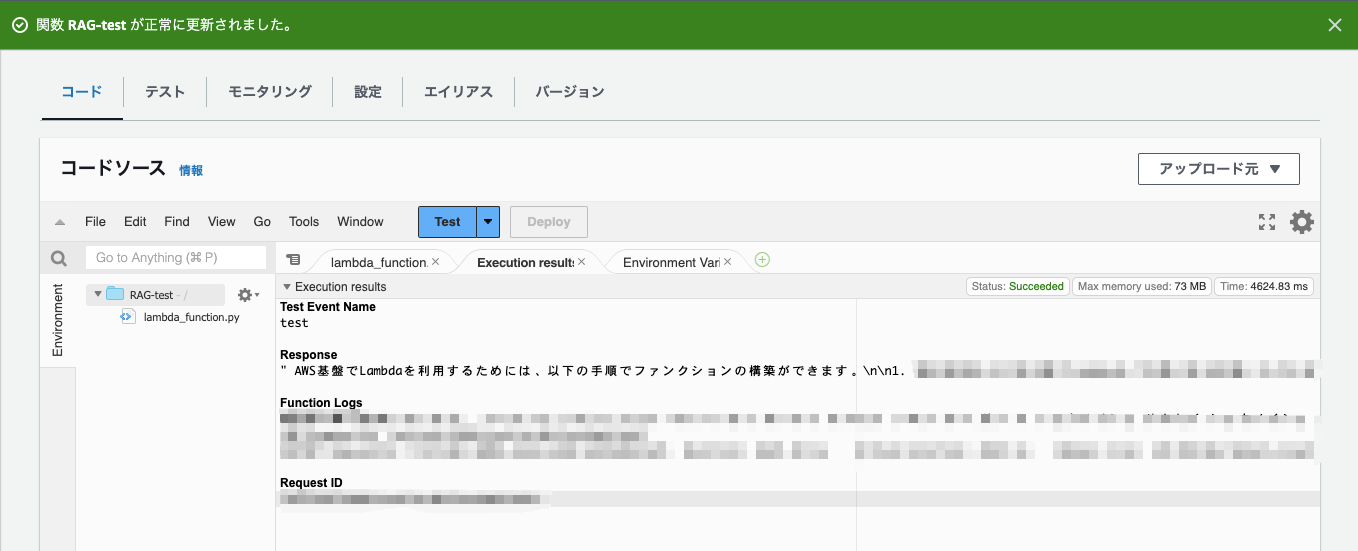The width and height of the screenshot is (1358, 551).
Task: Click the tab list icon left of tabs
Action: pos(293,260)
